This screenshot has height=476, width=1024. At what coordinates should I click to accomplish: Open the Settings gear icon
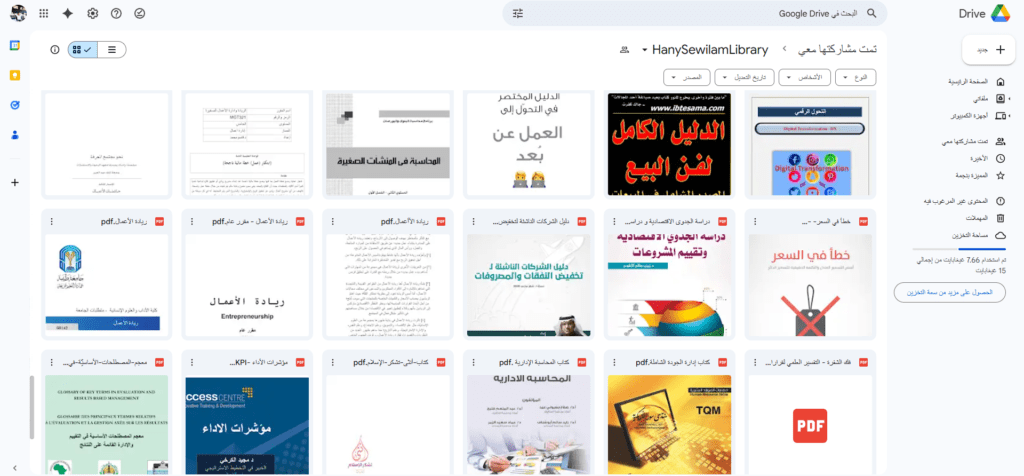coord(92,13)
